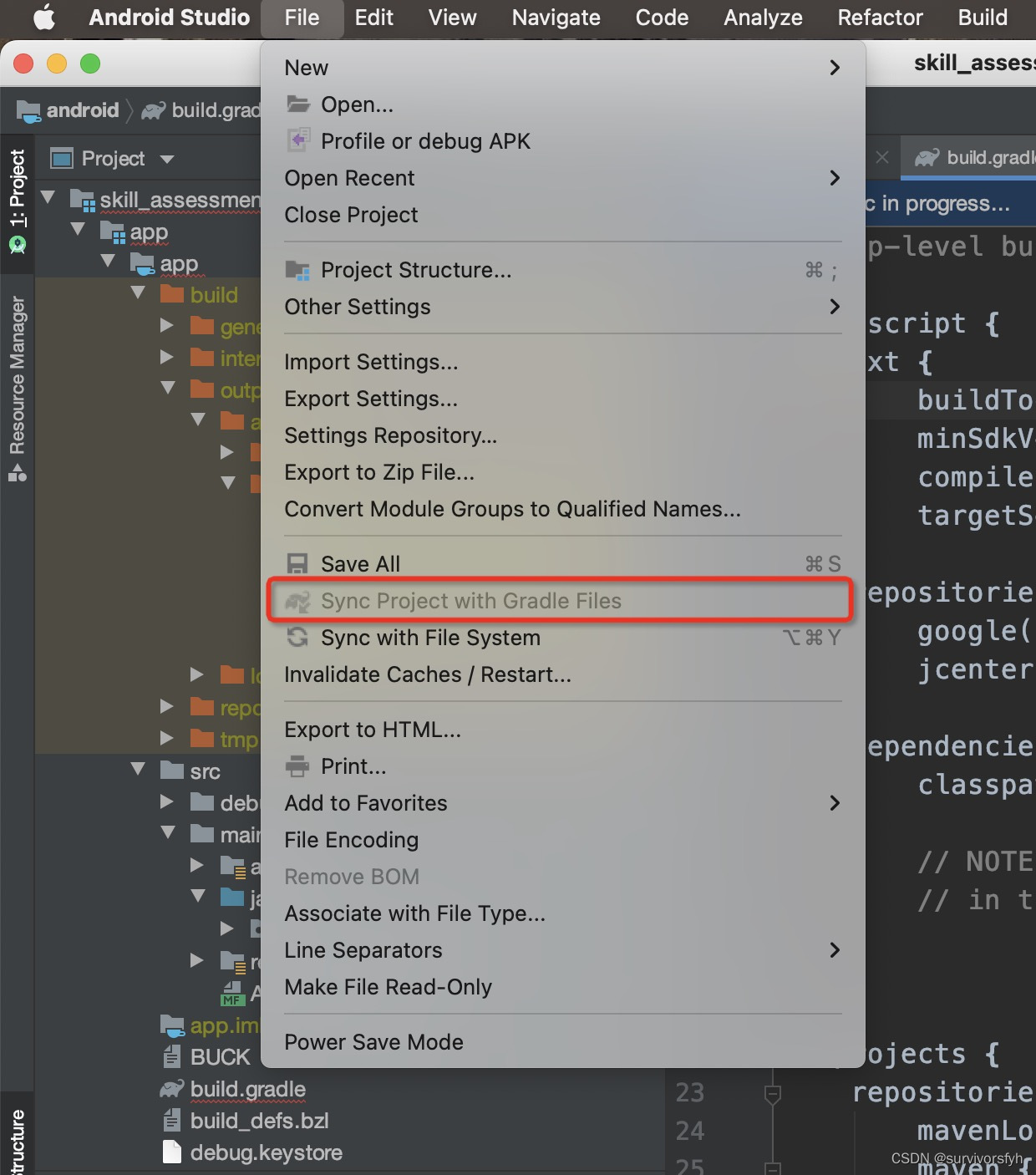Choose Export to Zip File...
Image resolution: width=1036 pixels, height=1175 pixels.
(562, 472)
